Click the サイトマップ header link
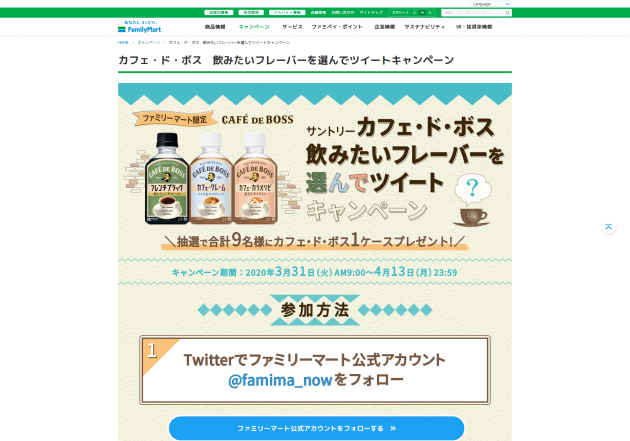 point(371,13)
